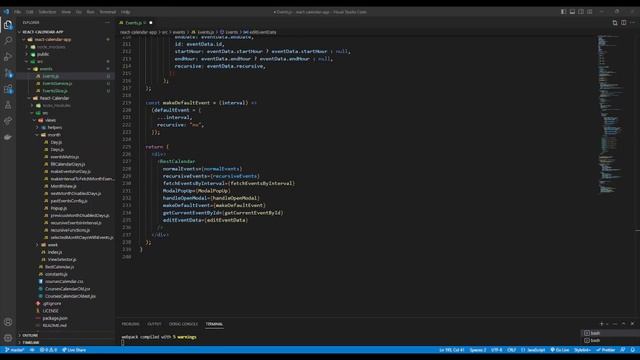Open the Explorer view in activity bar

click(x=8, y=25)
